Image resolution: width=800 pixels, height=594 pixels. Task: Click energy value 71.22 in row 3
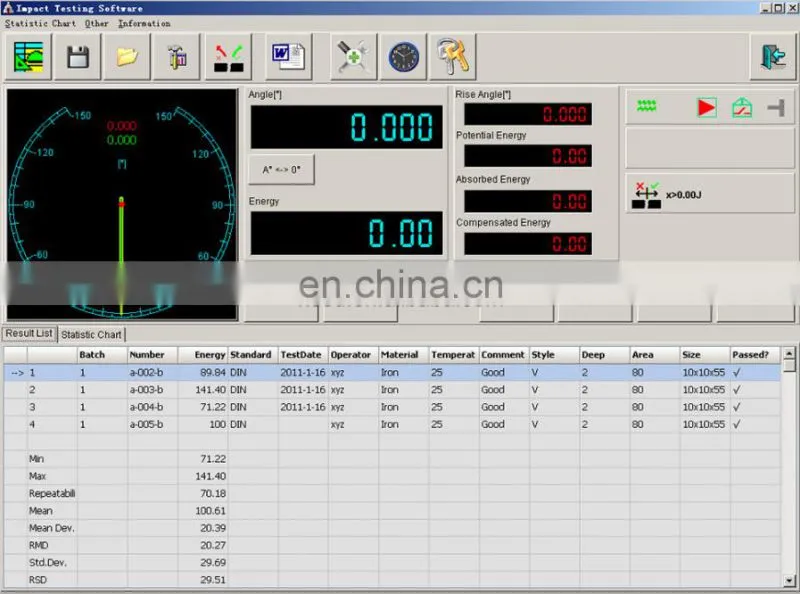[213, 407]
